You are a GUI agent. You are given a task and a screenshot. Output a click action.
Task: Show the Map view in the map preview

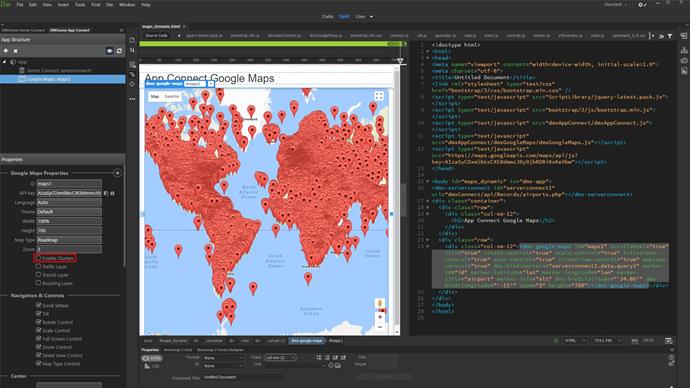(x=155, y=96)
